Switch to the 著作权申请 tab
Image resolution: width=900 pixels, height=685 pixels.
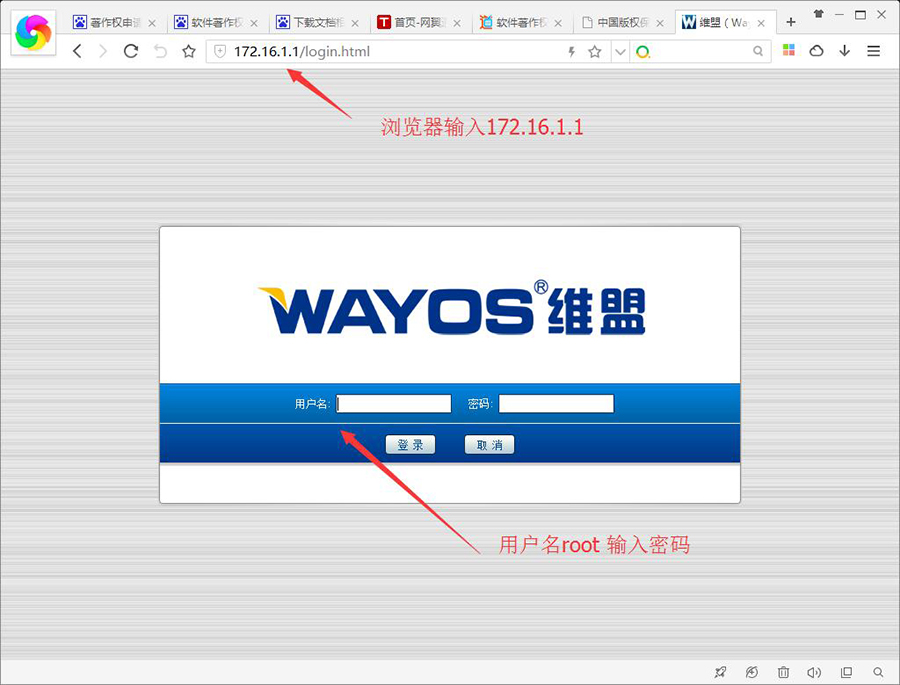[114, 22]
